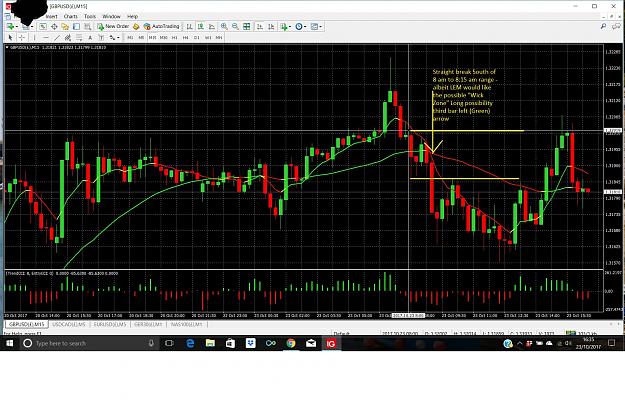625x400 pixels.
Task: Toggle Chart Shift button
Action: click(271, 27)
